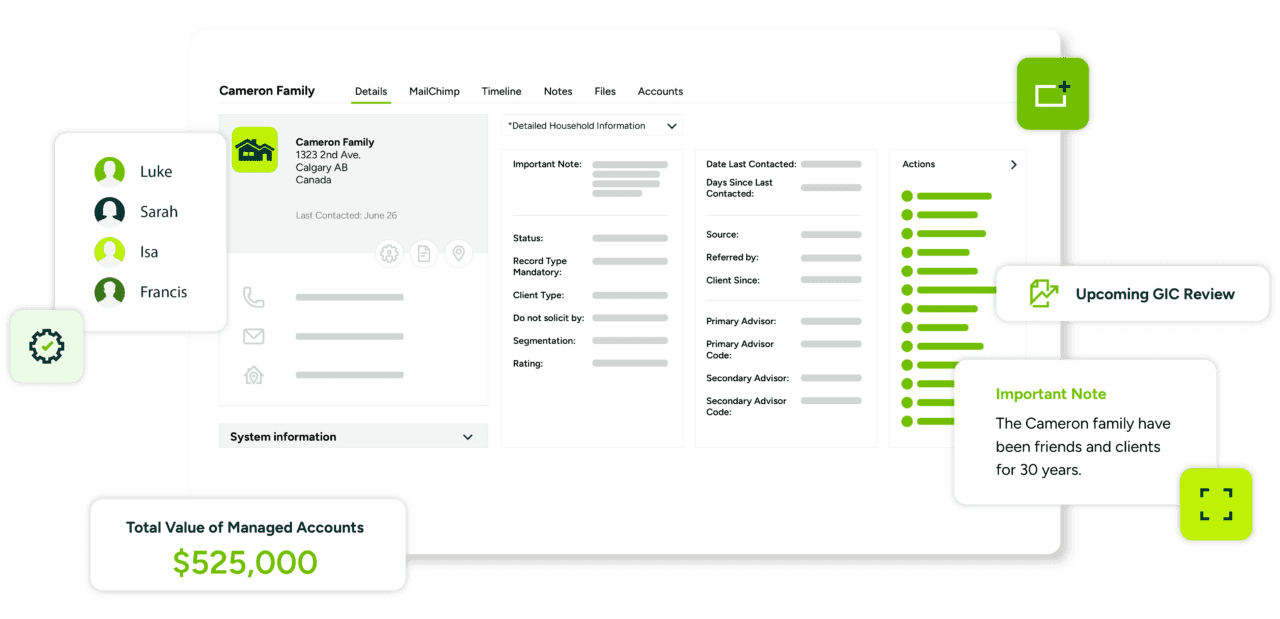
Task: Switch to the Accounts tab
Action: [x=660, y=91]
